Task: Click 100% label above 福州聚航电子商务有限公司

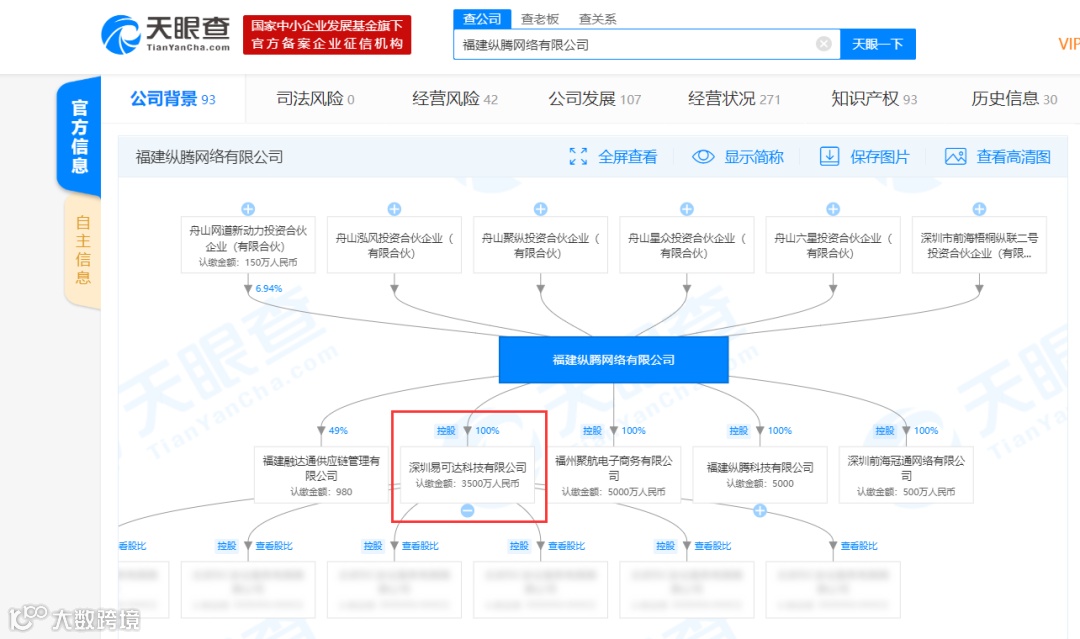Action: pos(634,430)
